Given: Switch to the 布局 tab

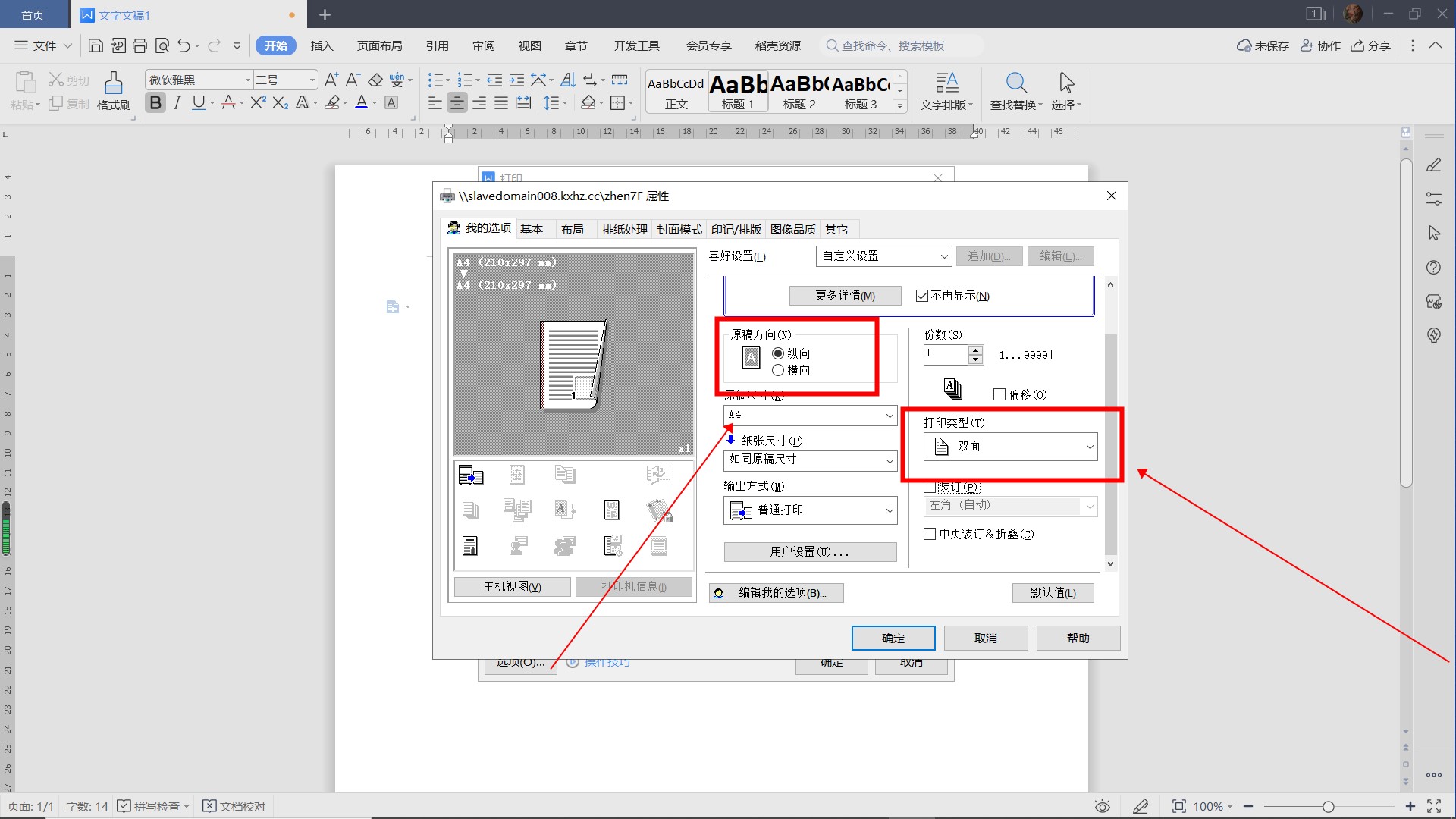Looking at the screenshot, I should tap(572, 229).
